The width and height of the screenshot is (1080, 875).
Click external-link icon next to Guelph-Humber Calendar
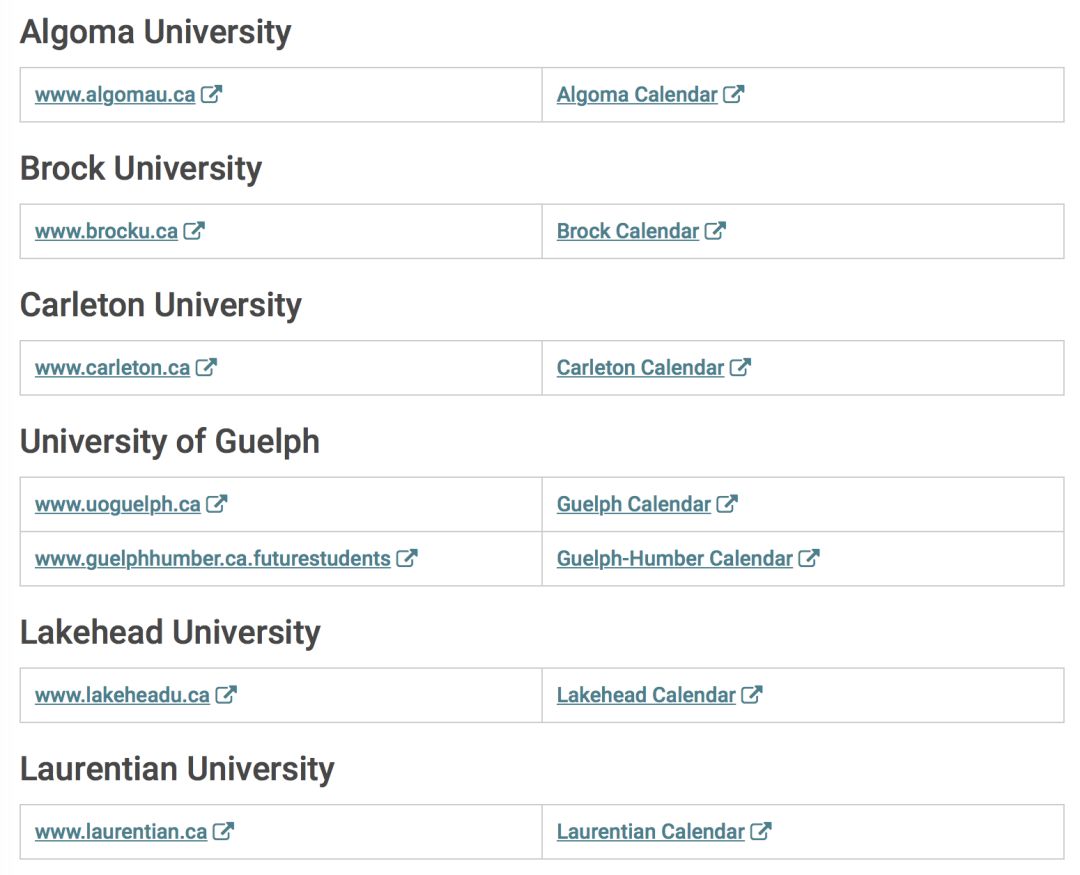coord(809,557)
